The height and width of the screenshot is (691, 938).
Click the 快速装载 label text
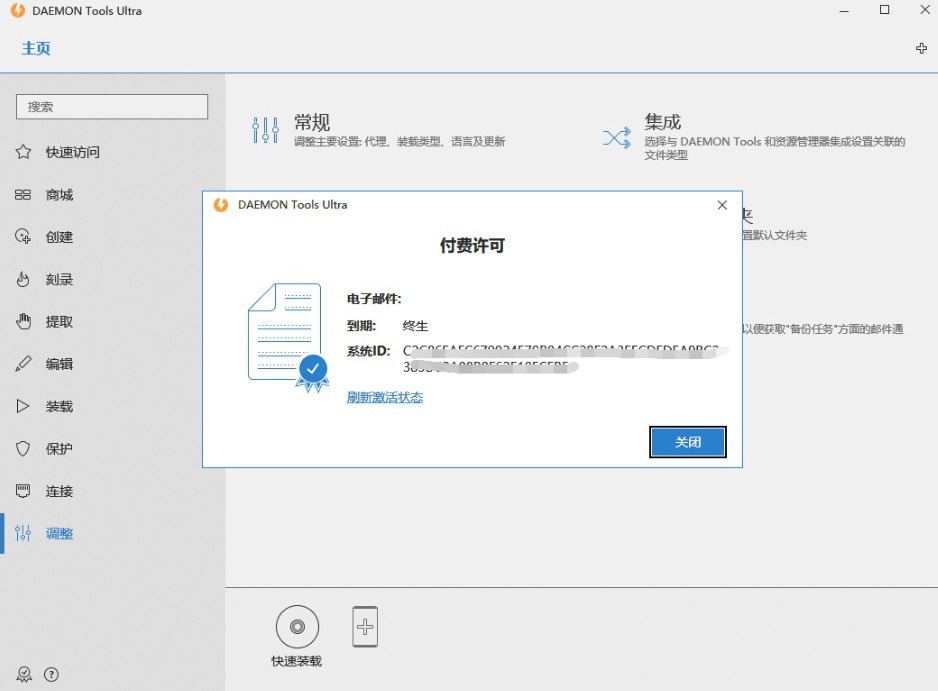point(297,661)
